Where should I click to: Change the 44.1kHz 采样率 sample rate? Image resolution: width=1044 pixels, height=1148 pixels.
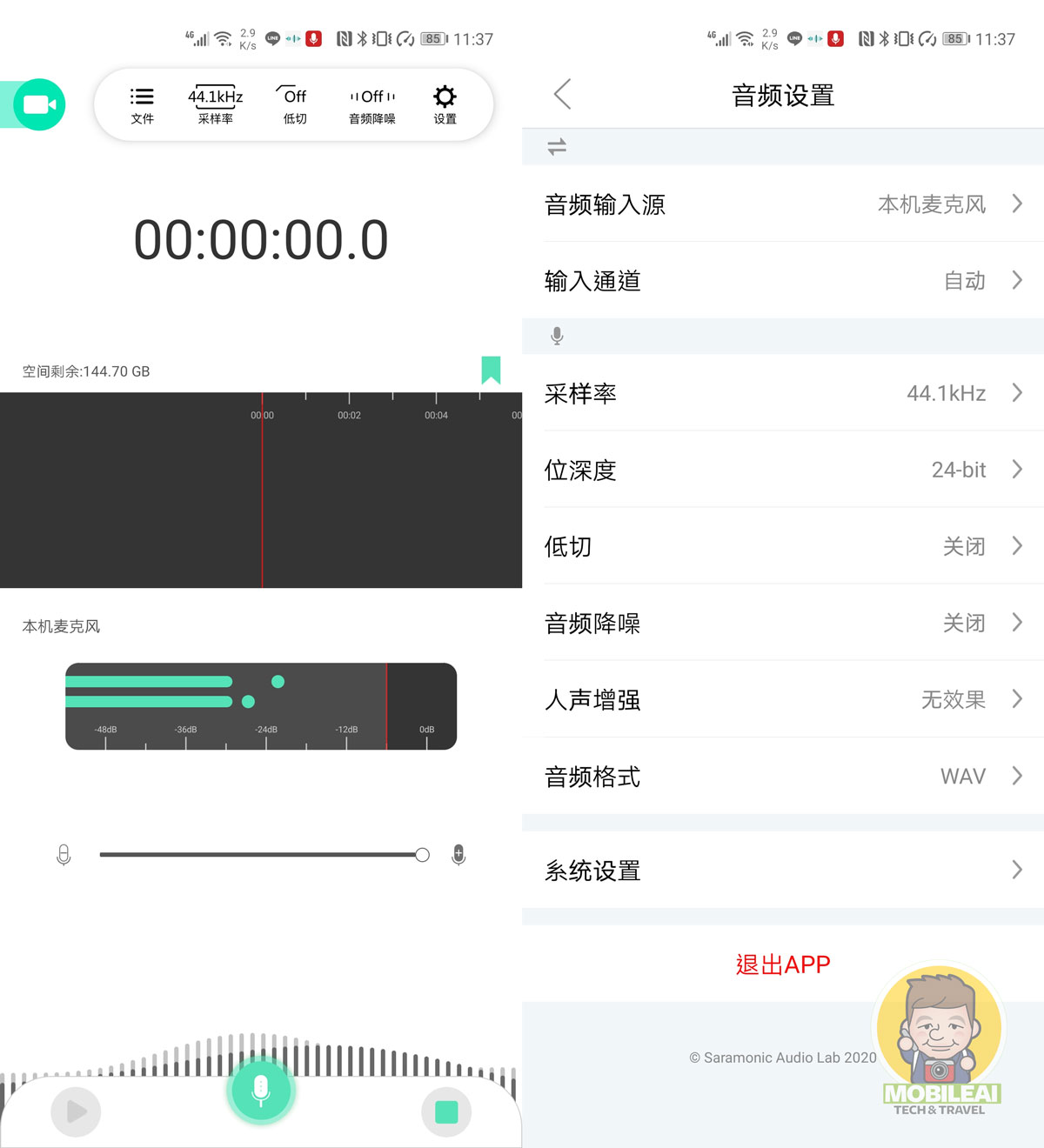tap(215, 106)
